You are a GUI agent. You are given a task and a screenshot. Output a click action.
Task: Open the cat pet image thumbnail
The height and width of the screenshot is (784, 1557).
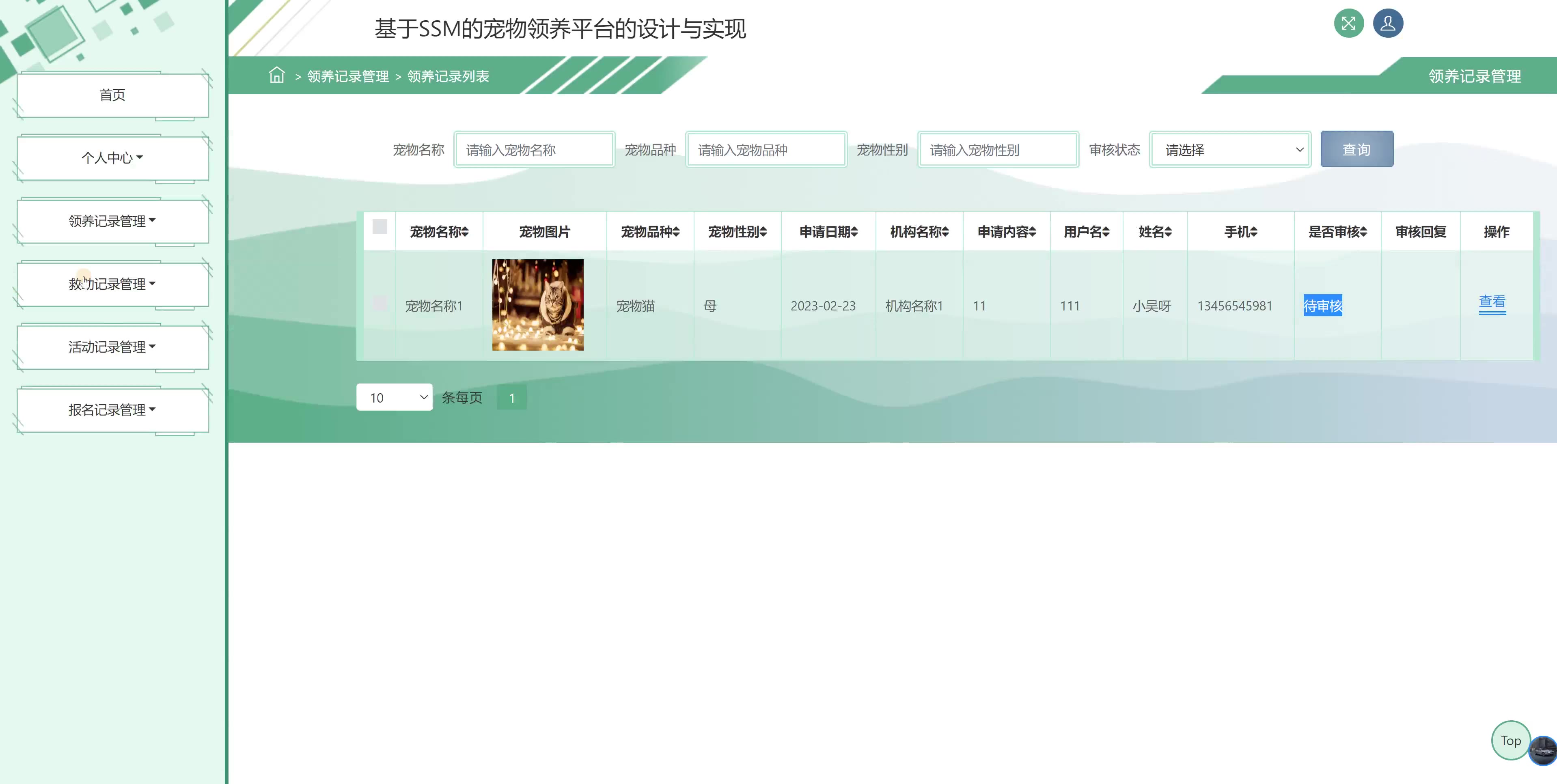point(537,305)
